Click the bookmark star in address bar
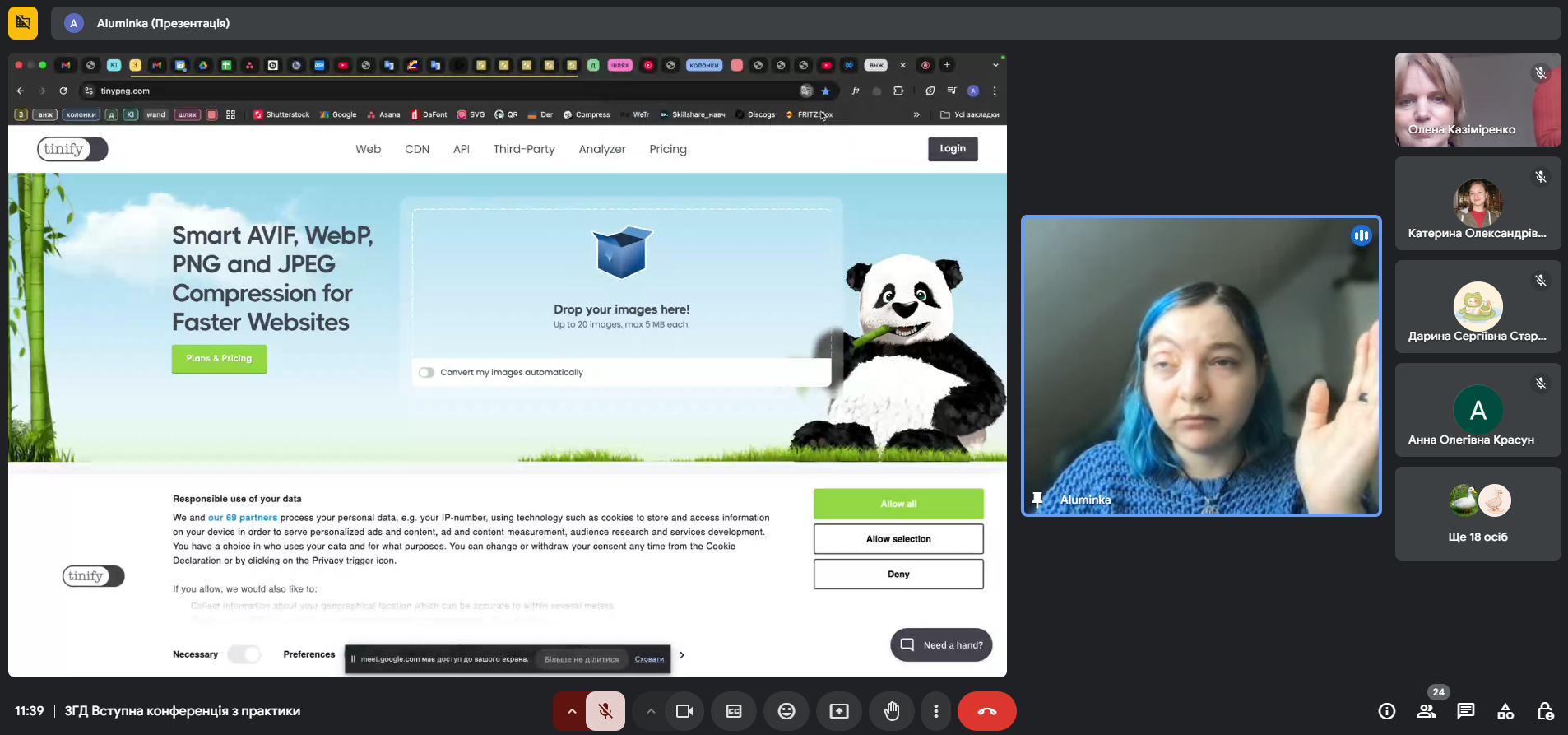 826,91
